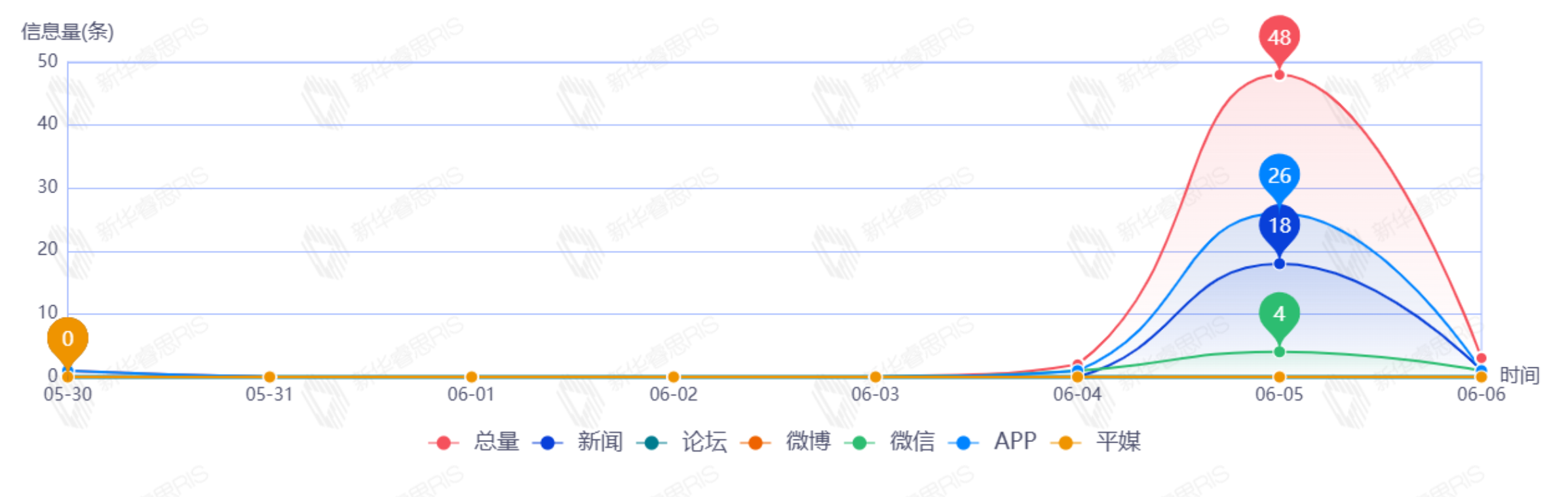Image resolution: width=1568 pixels, height=497 pixels.
Task: Click the light blue 26 marker pin
Action: click(x=1279, y=175)
